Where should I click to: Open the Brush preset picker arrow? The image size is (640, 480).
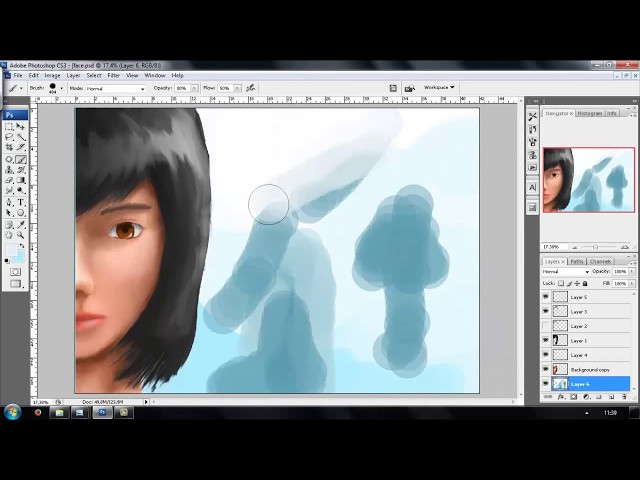coord(62,88)
